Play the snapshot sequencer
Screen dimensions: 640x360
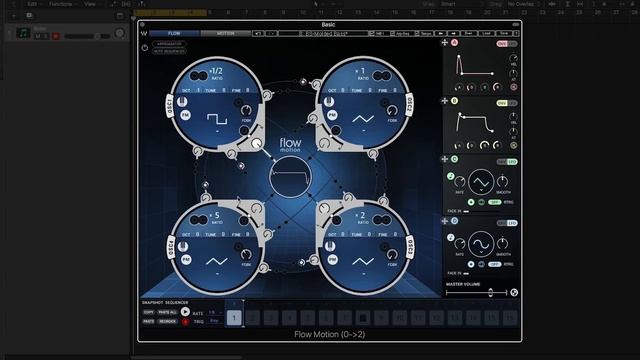point(185,312)
